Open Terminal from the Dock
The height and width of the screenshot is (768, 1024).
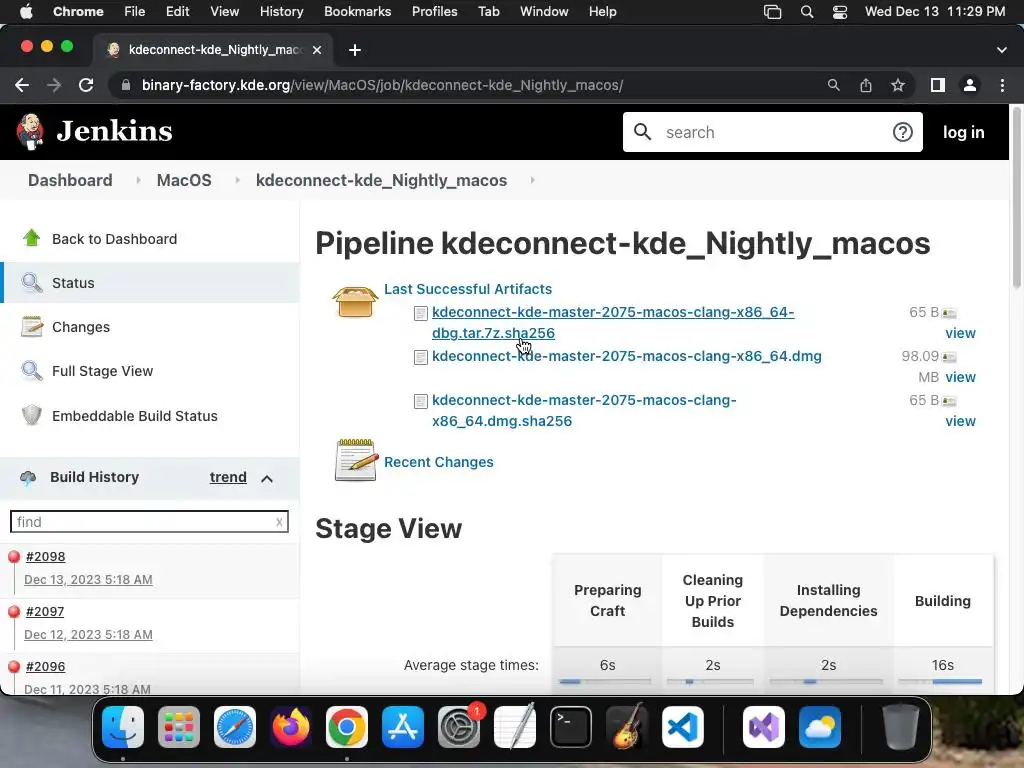pos(571,727)
